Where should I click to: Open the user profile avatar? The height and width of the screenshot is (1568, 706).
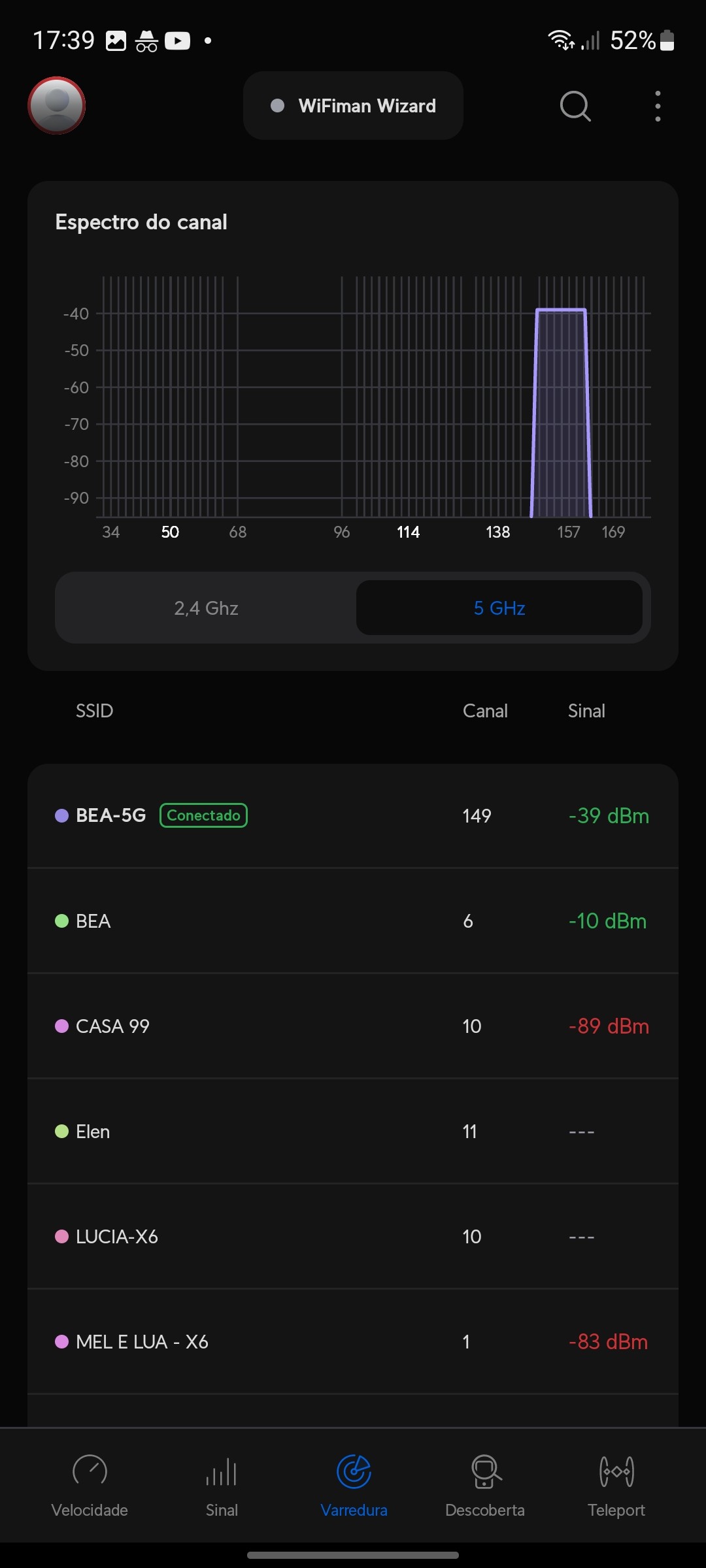57,105
